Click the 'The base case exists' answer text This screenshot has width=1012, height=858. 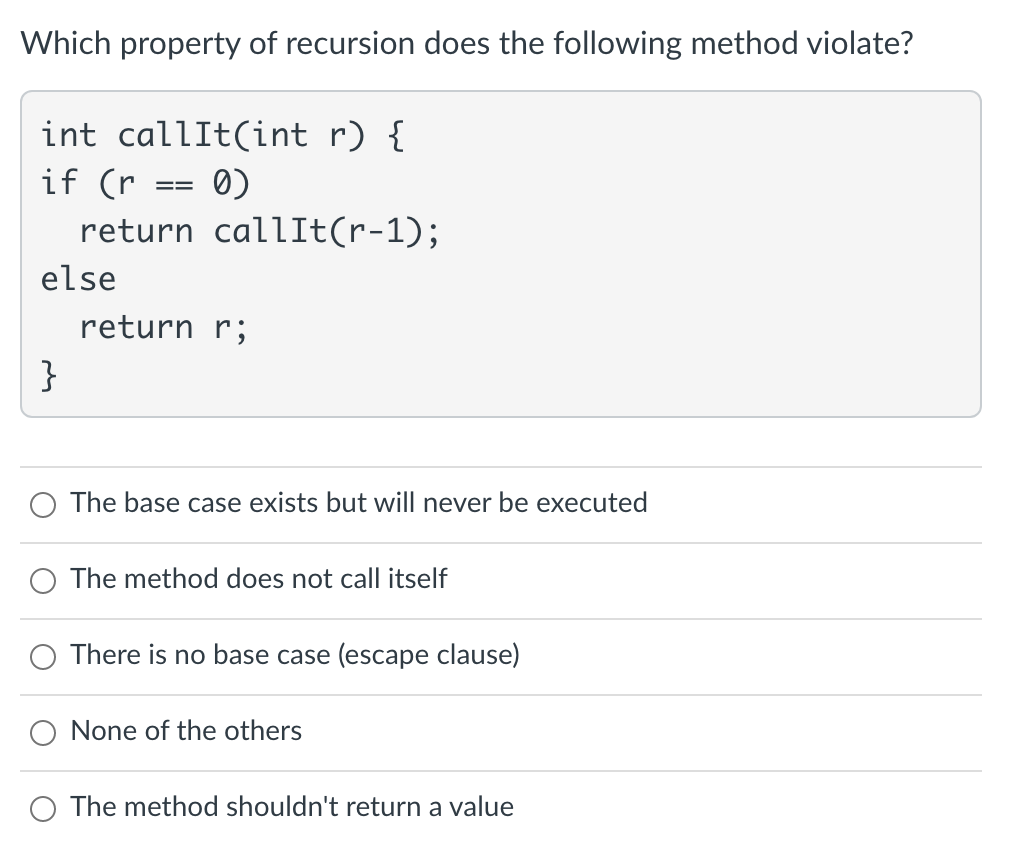click(x=359, y=502)
